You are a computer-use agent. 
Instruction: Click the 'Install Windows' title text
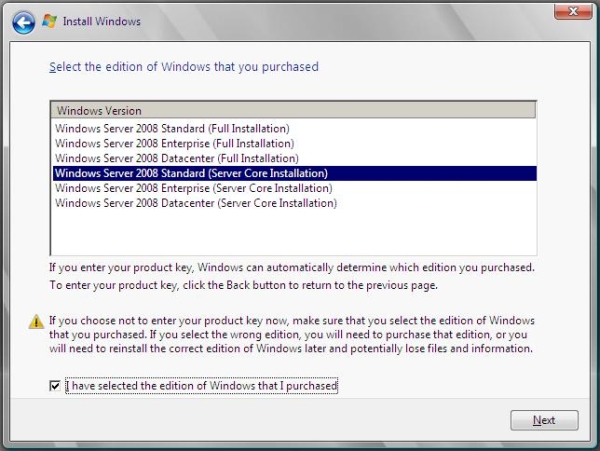click(x=102, y=21)
